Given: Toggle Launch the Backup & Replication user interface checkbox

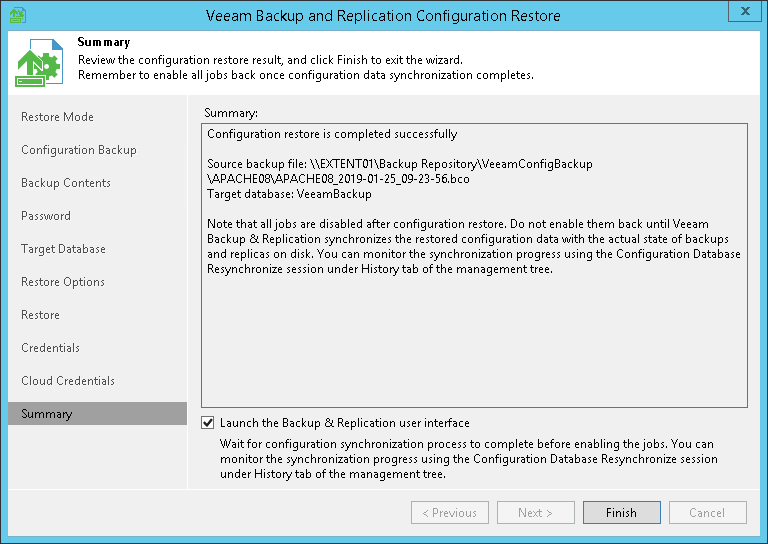Looking at the screenshot, I should tap(208, 423).
